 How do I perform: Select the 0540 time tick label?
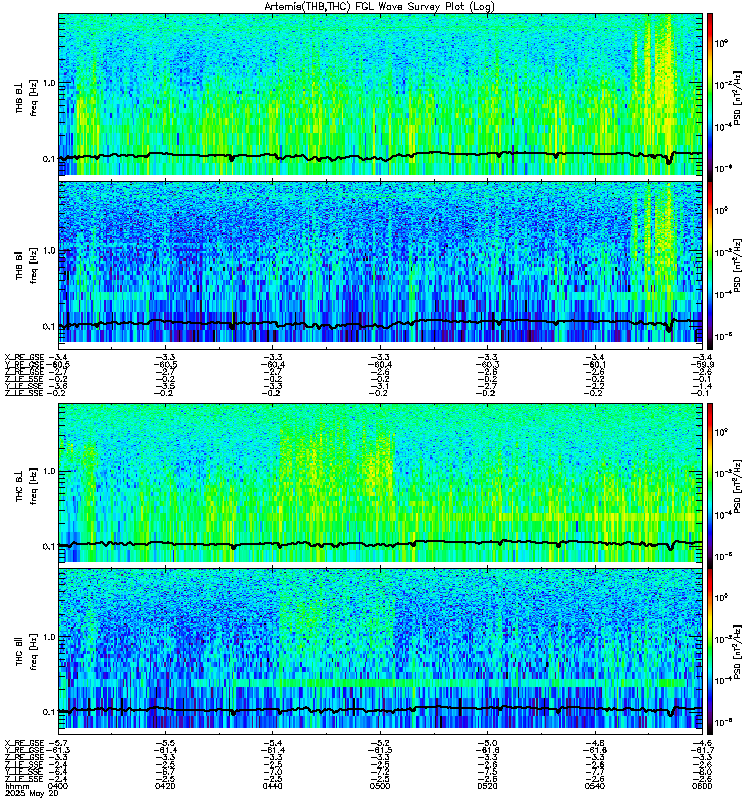click(594, 786)
